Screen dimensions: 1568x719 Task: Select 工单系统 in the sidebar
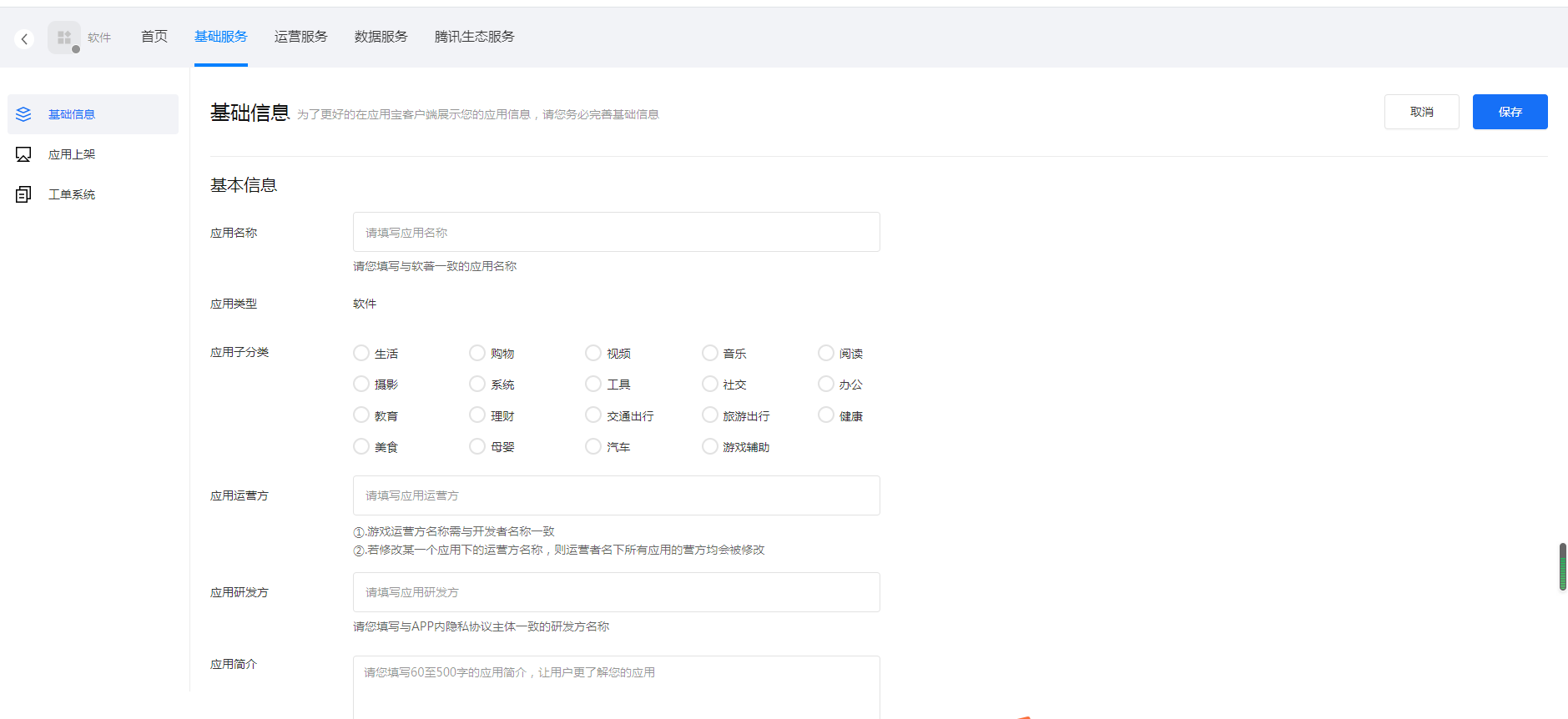pos(93,194)
